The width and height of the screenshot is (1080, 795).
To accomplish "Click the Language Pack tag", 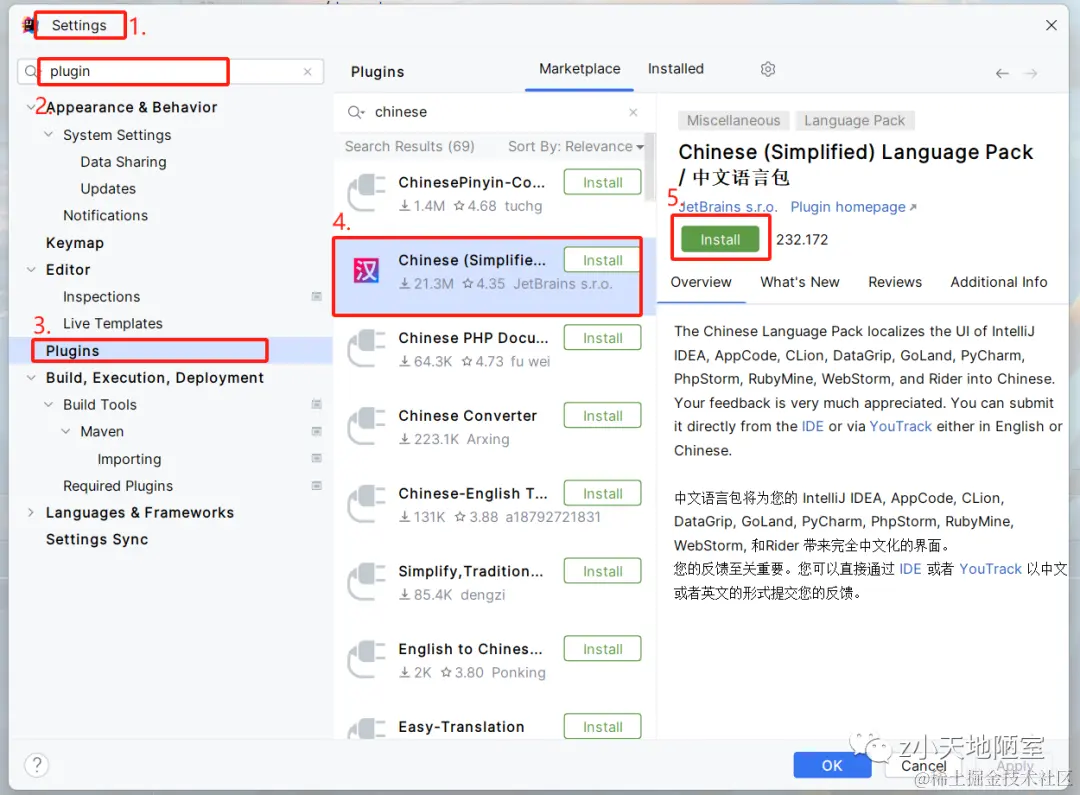I will click(x=854, y=121).
